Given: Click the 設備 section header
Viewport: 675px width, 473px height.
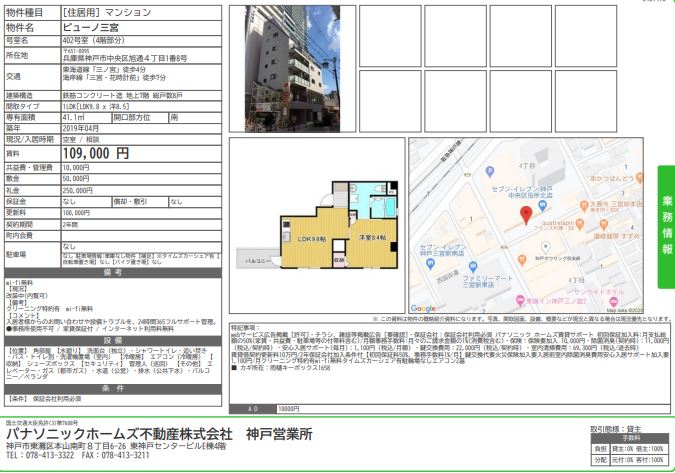Looking at the screenshot, I should click(113, 340).
